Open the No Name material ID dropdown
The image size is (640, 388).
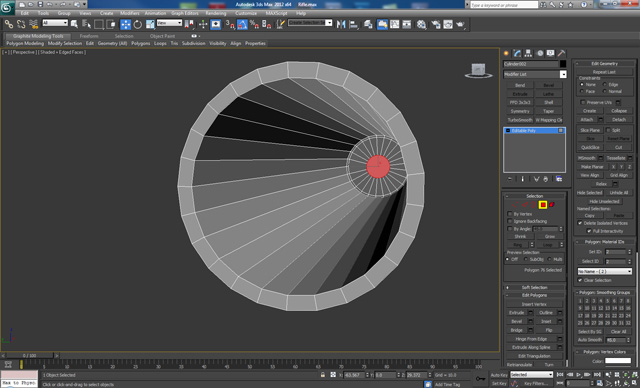click(605, 271)
